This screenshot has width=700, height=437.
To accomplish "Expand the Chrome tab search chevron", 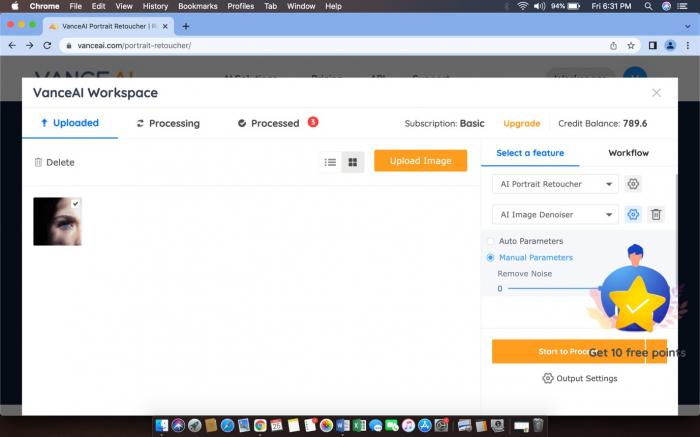I will tap(688, 26).
